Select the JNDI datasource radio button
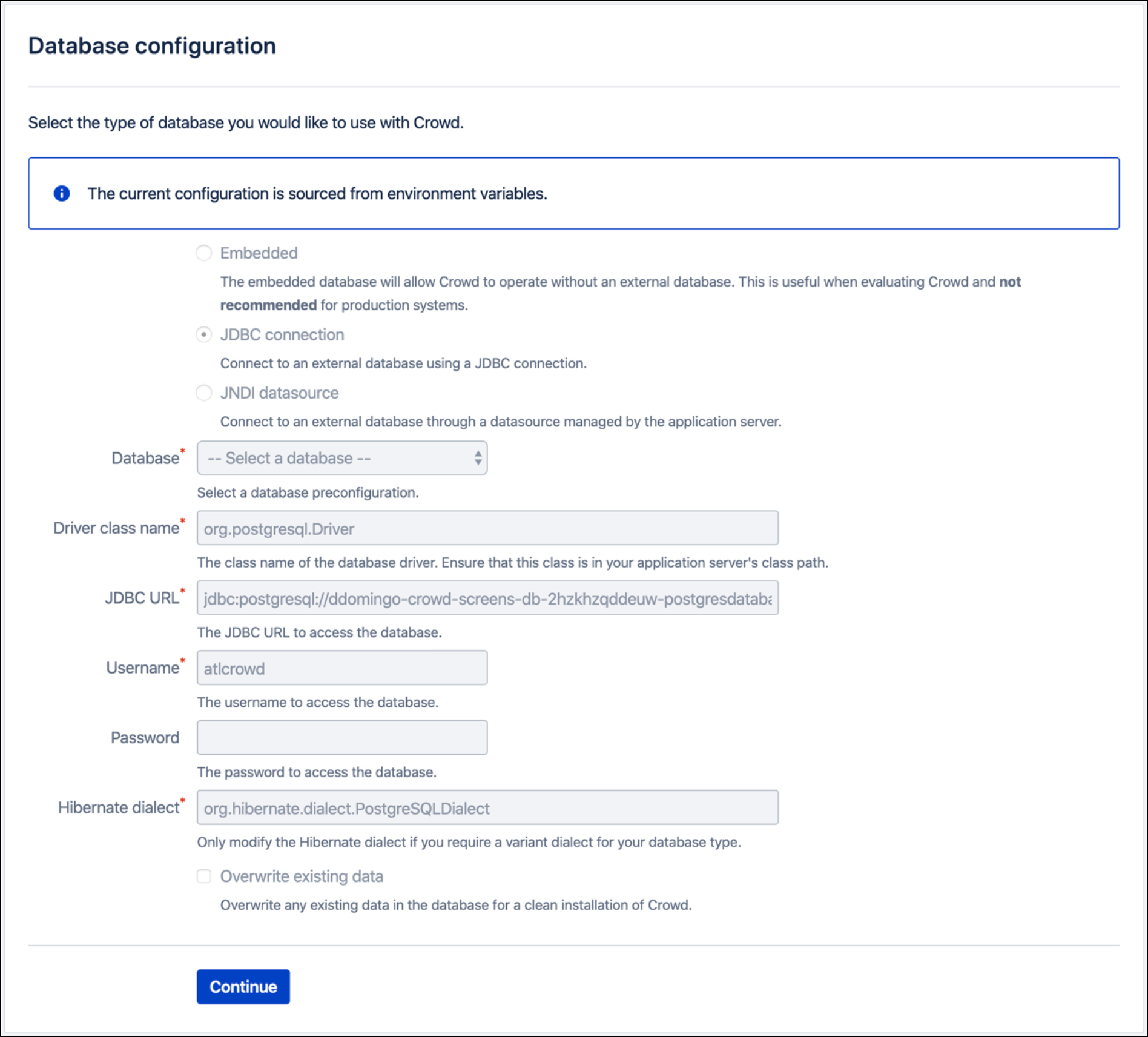Image resolution: width=1148 pixels, height=1037 pixels. tap(204, 393)
